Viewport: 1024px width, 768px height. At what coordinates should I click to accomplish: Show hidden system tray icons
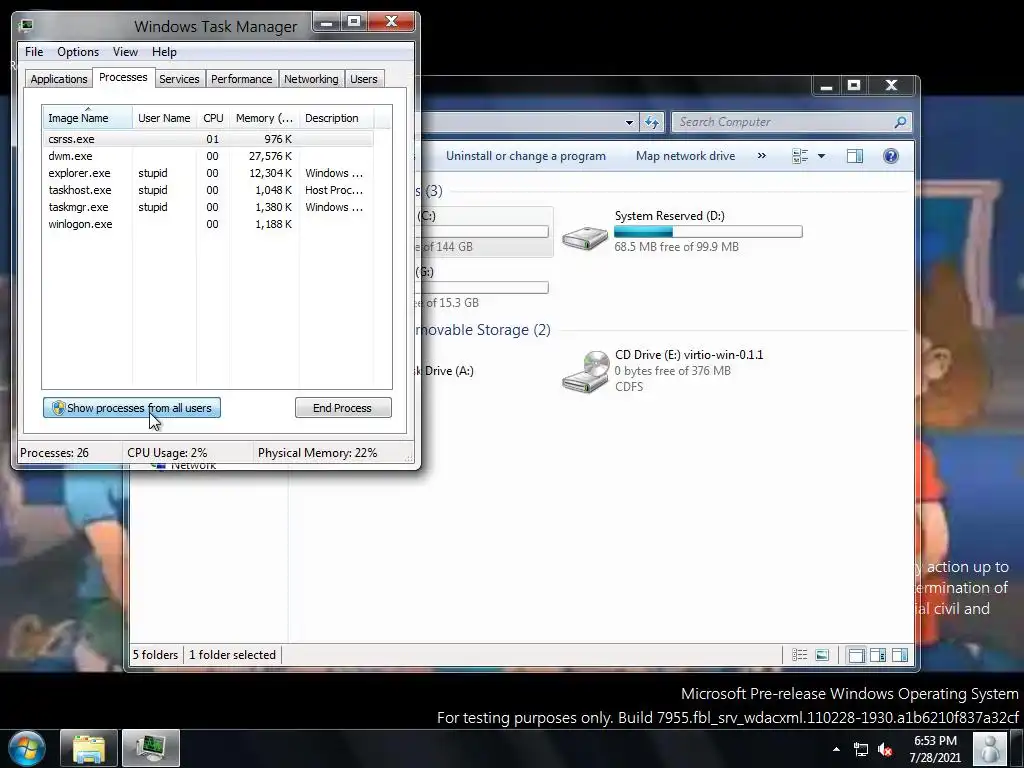click(x=836, y=749)
